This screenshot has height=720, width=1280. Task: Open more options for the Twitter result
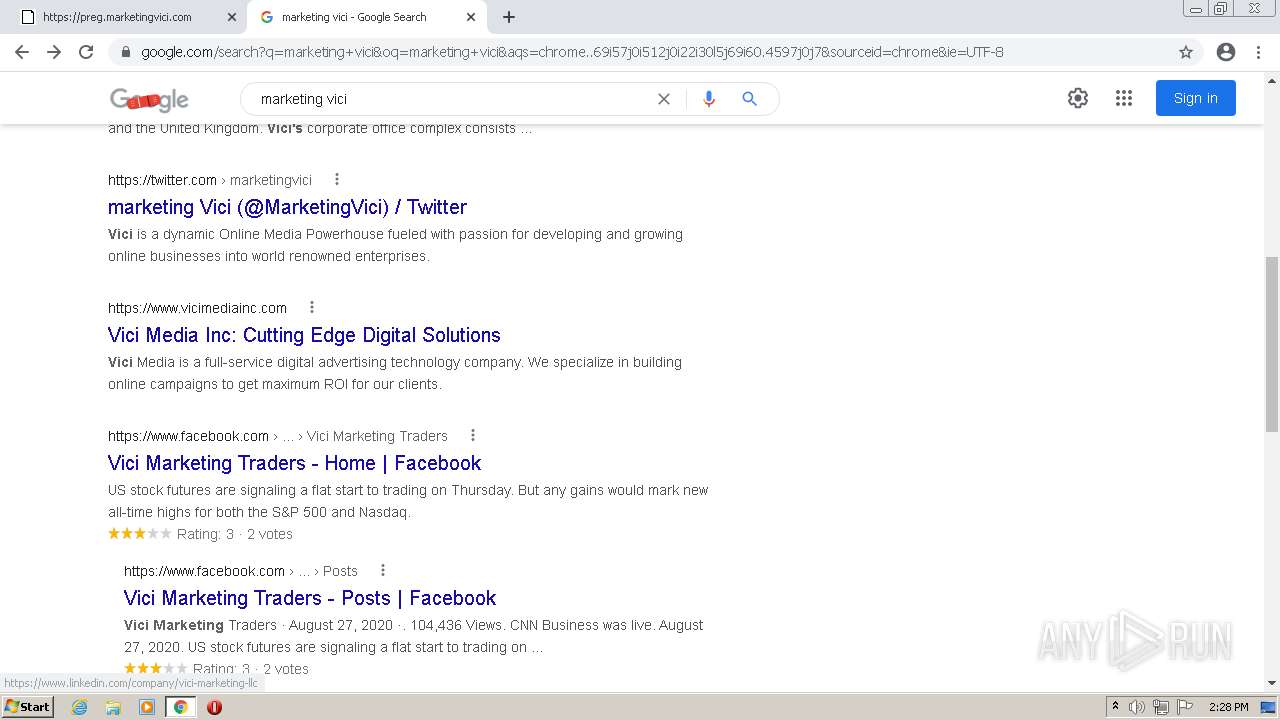point(337,179)
